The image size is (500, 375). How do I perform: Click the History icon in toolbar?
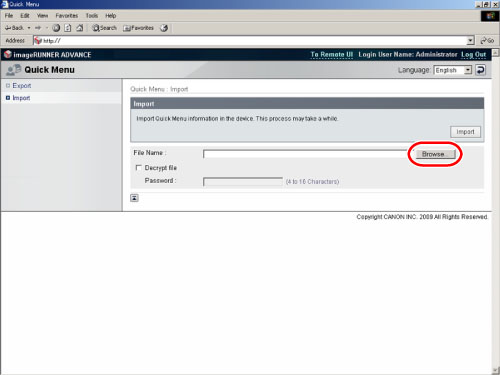pos(164,28)
